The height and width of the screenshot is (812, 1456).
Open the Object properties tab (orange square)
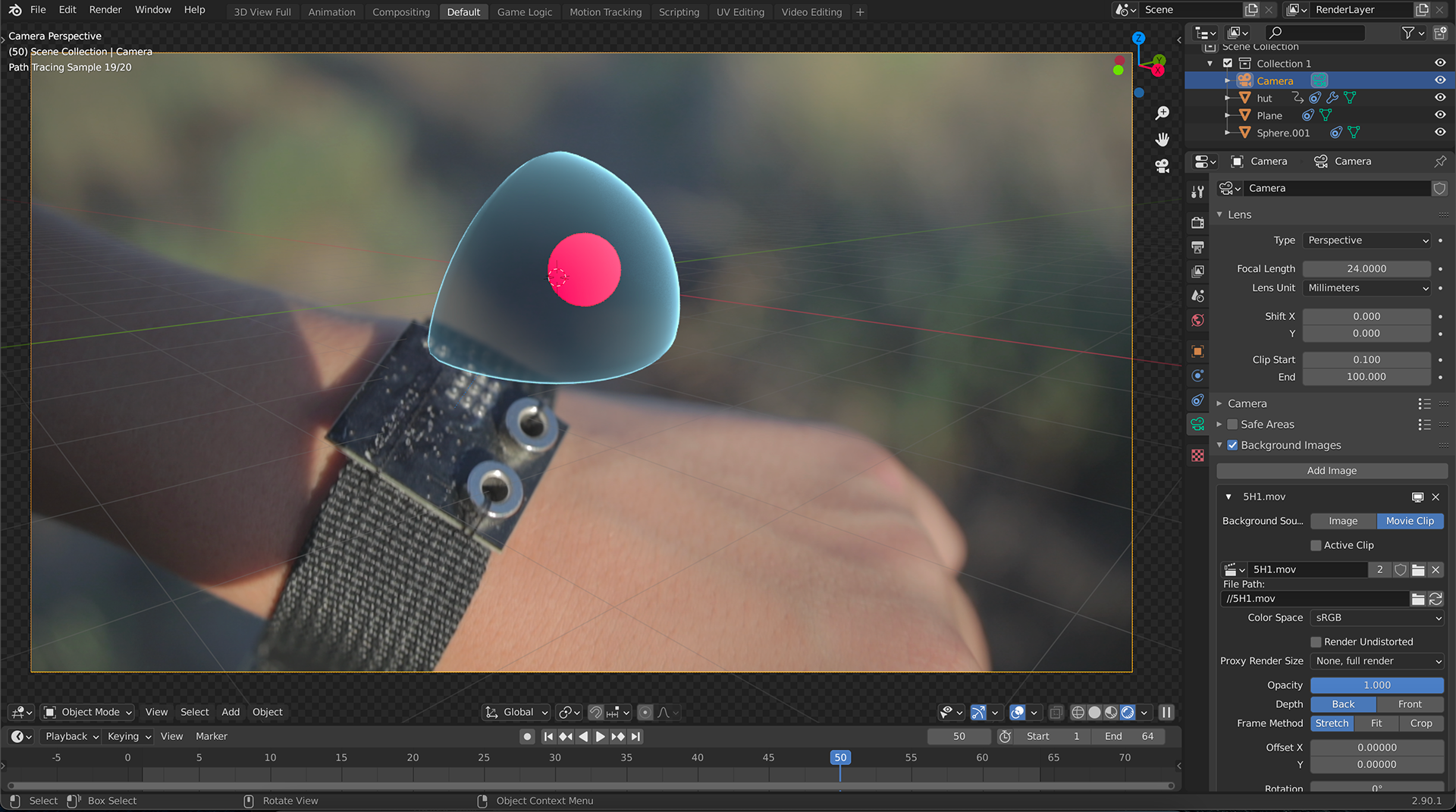(1197, 351)
